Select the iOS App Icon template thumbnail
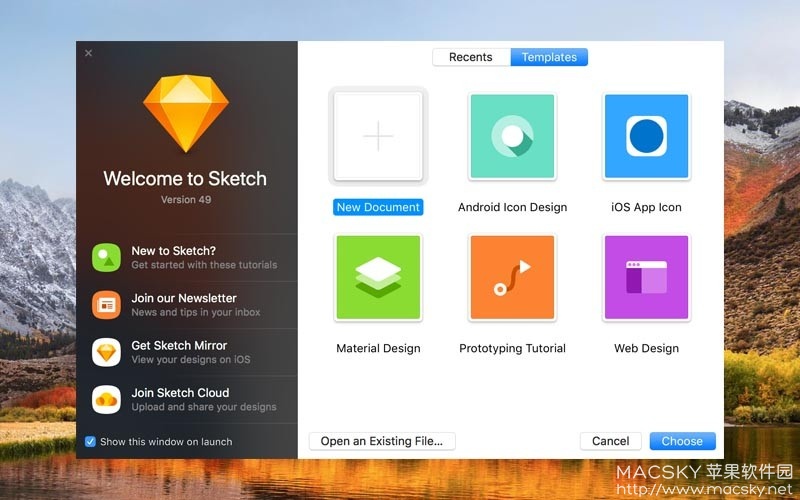 click(646, 136)
